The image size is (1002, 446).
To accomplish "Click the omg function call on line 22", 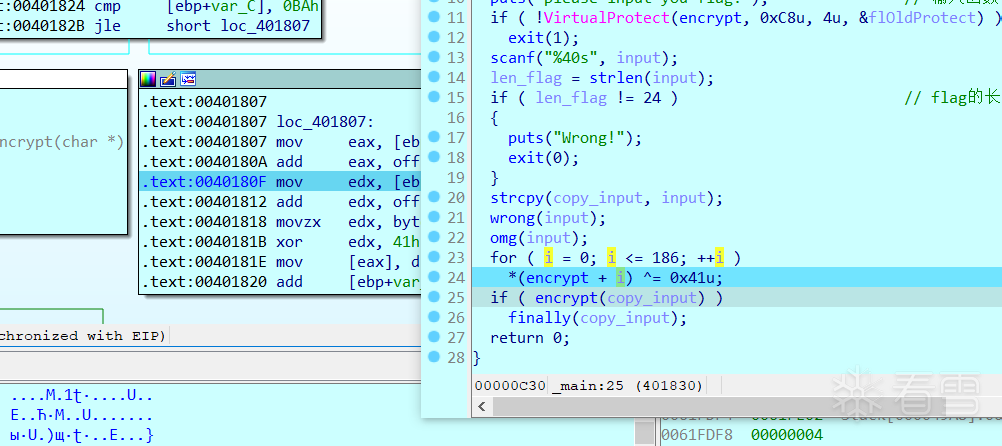I will 503,238.
